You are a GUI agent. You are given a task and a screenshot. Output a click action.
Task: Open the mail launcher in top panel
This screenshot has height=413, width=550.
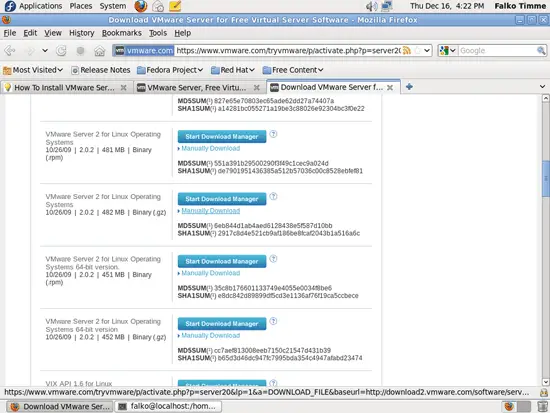tap(158, 6)
